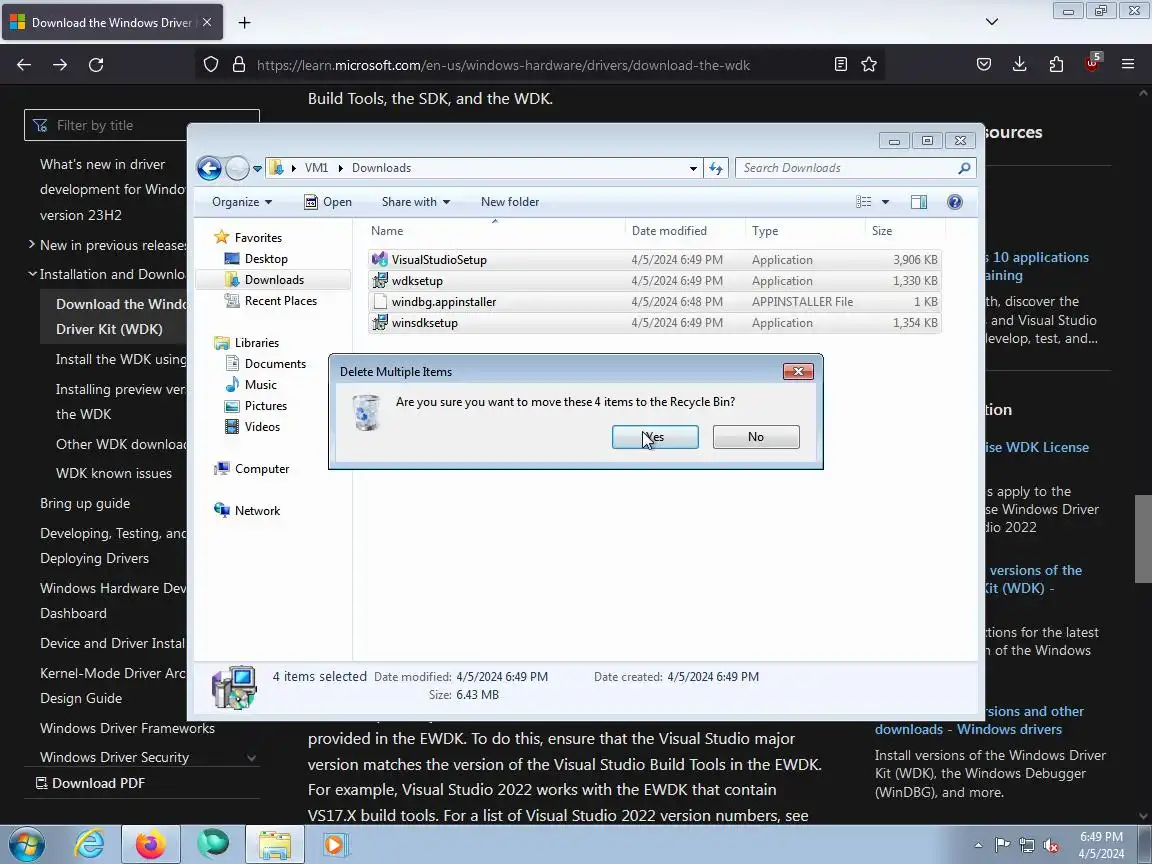The height and width of the screenshot is (864, 1152).
Task: Toggle the preview pane button
Action: [x=918, y=202]
